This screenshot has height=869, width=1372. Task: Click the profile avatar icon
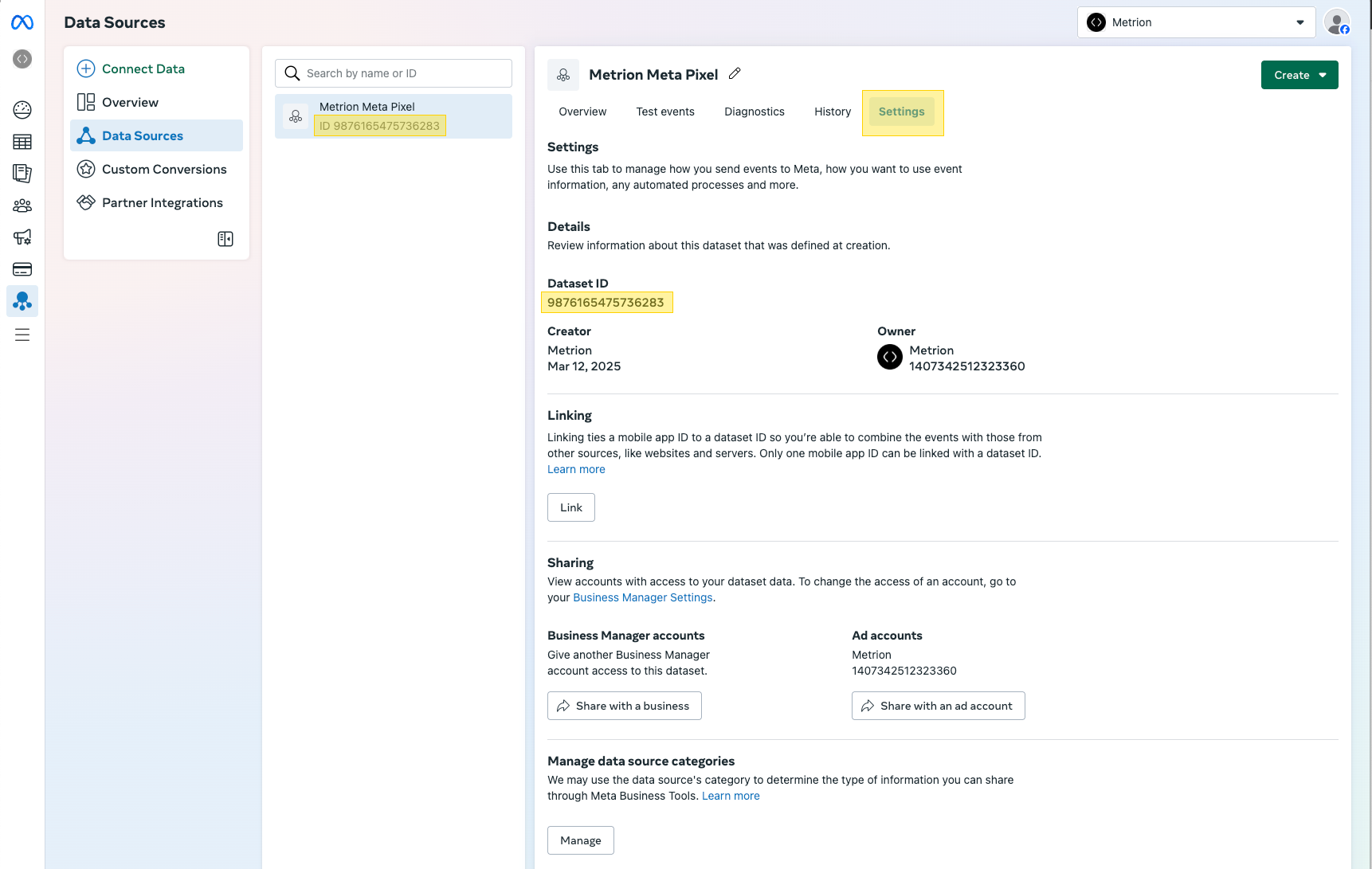pyautogui.click(x=1337, y=22)
